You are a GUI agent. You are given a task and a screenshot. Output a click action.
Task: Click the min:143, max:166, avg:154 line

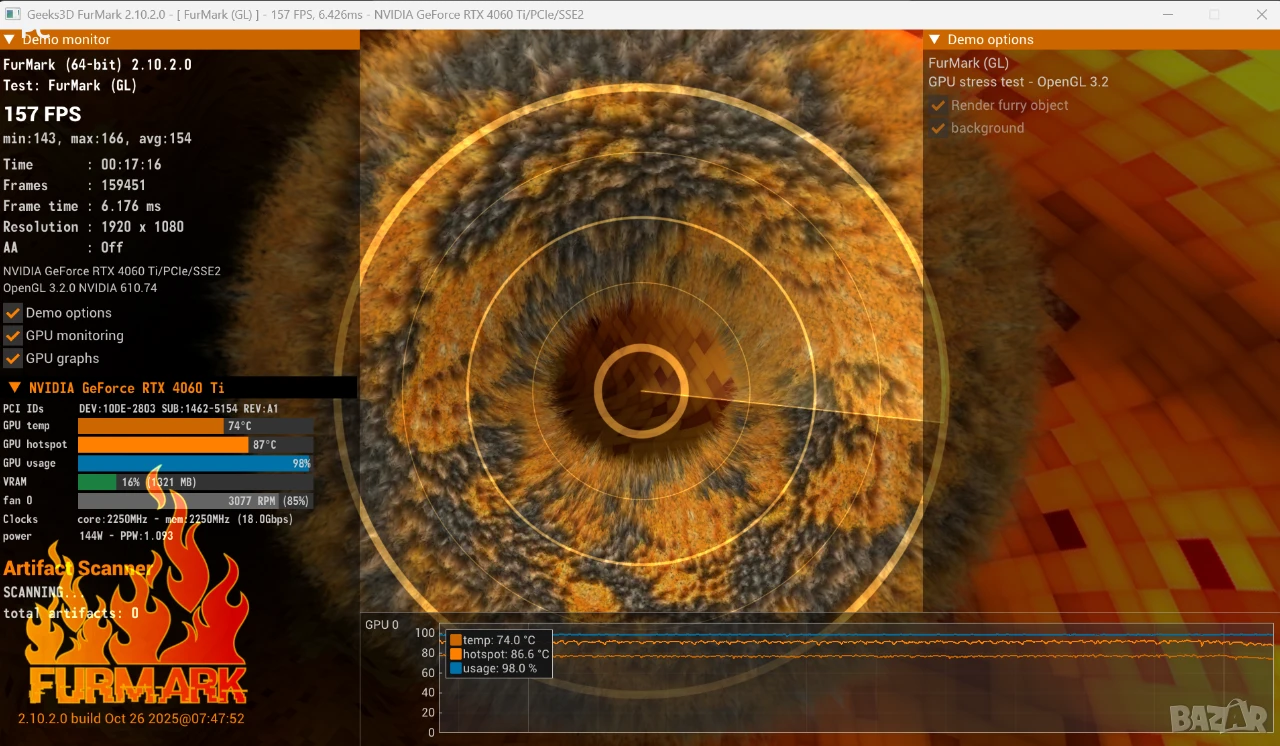click(x=97, y=139)
